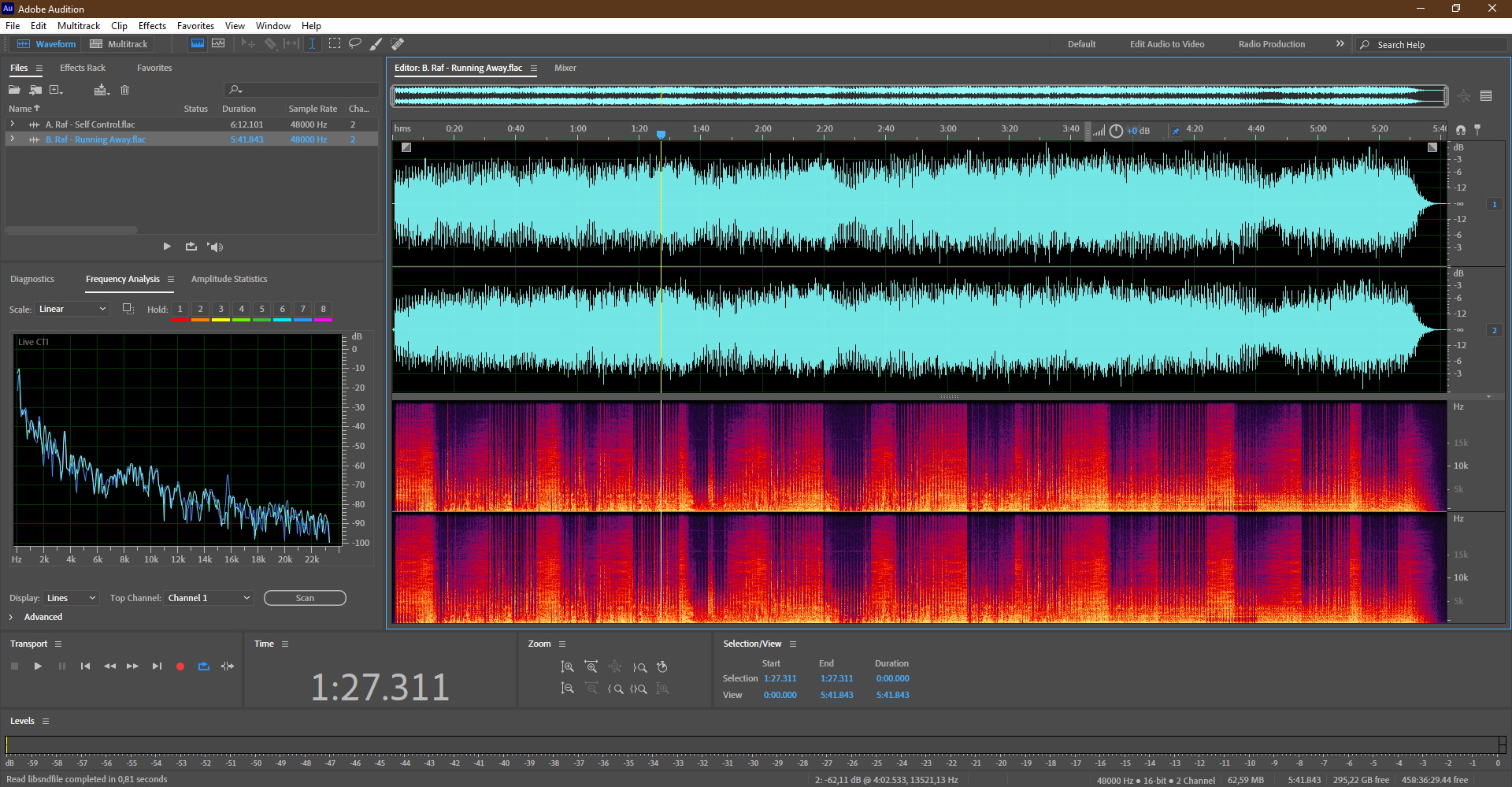Show more workspaces with double chevron
Screen dimensions: 1512x787
point(1340,44)
